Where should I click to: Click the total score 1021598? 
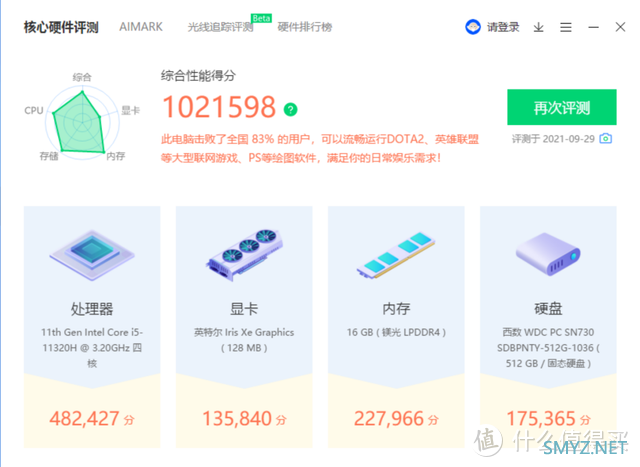tap(219, 107)
